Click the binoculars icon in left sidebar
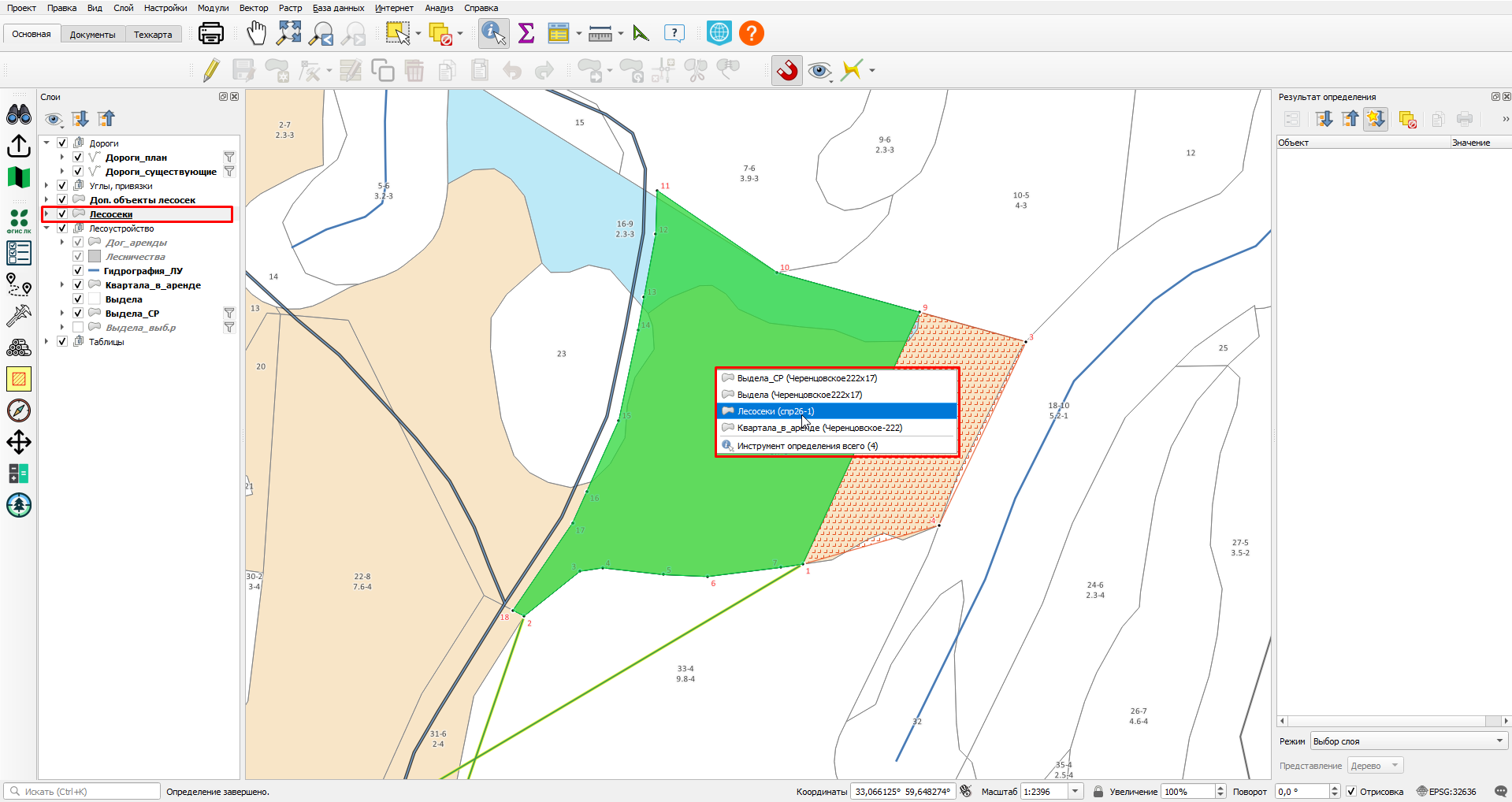This screenshot has height=802, width=1512. pos(19,115)
